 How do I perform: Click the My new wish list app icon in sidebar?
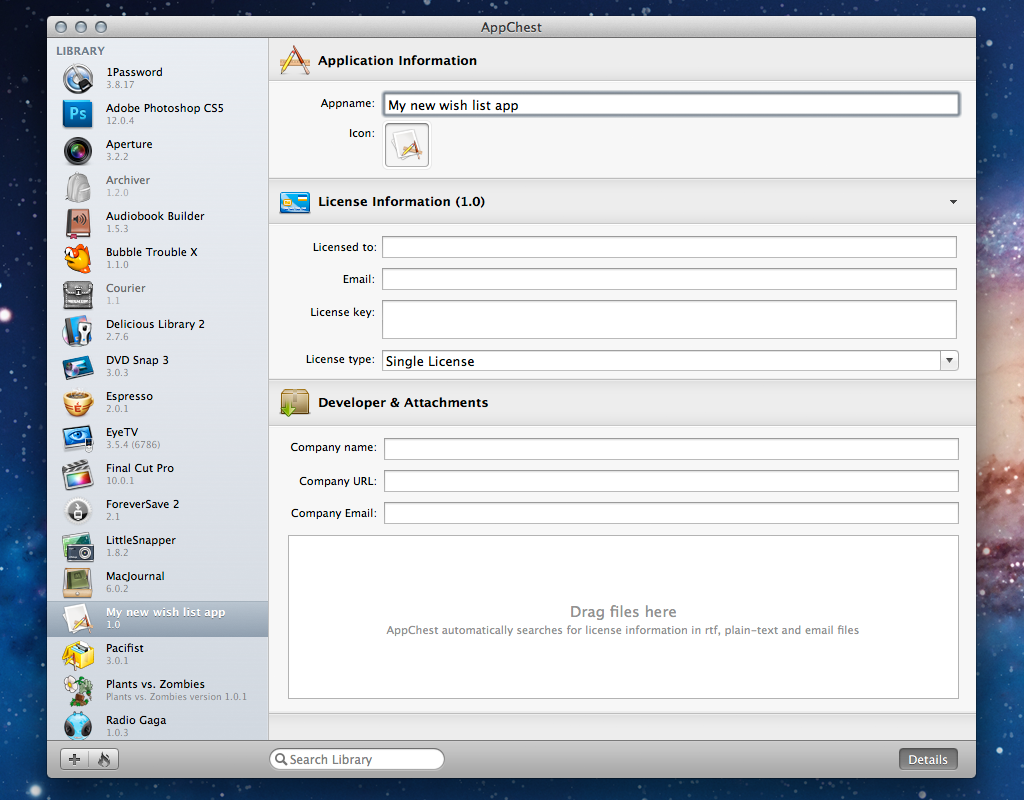click(78, 618)
